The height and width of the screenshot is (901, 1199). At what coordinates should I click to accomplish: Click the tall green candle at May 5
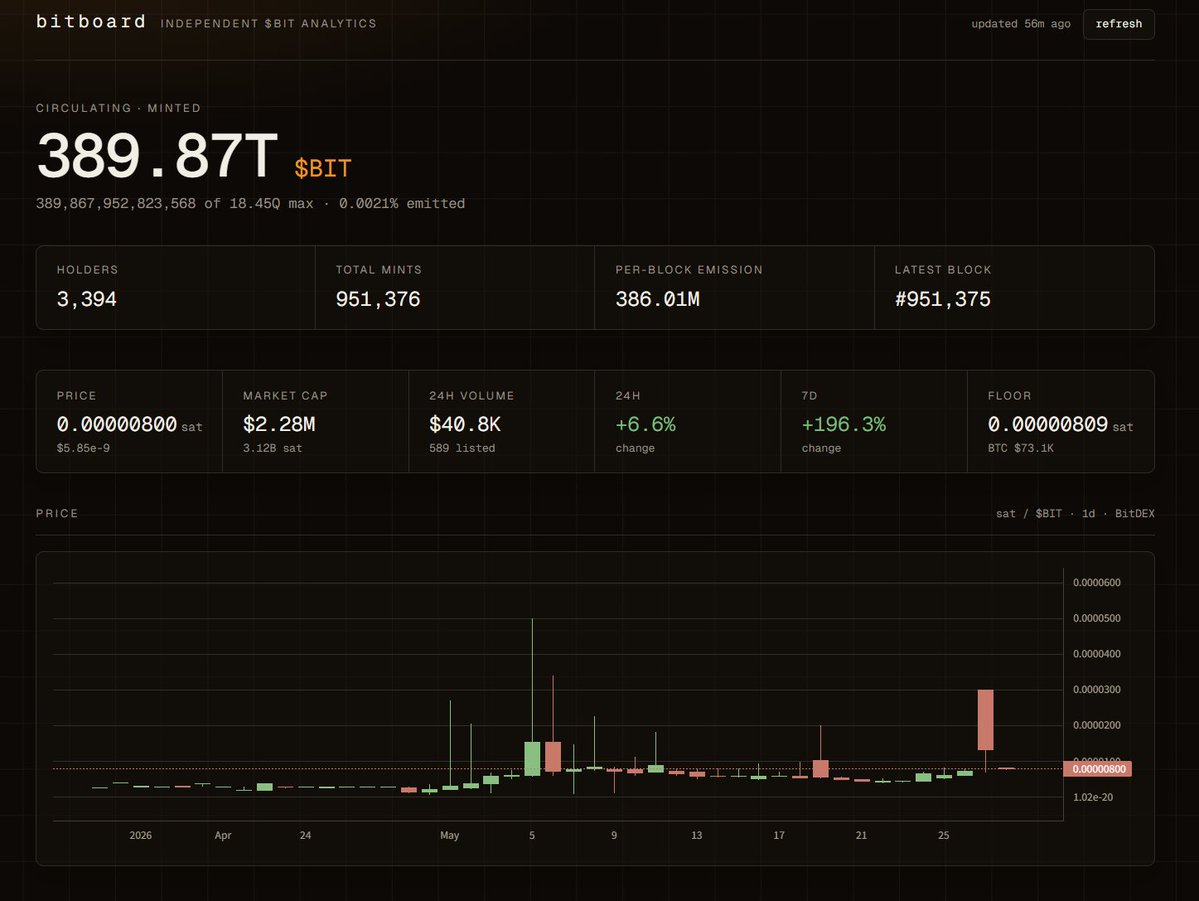(532, 758)
